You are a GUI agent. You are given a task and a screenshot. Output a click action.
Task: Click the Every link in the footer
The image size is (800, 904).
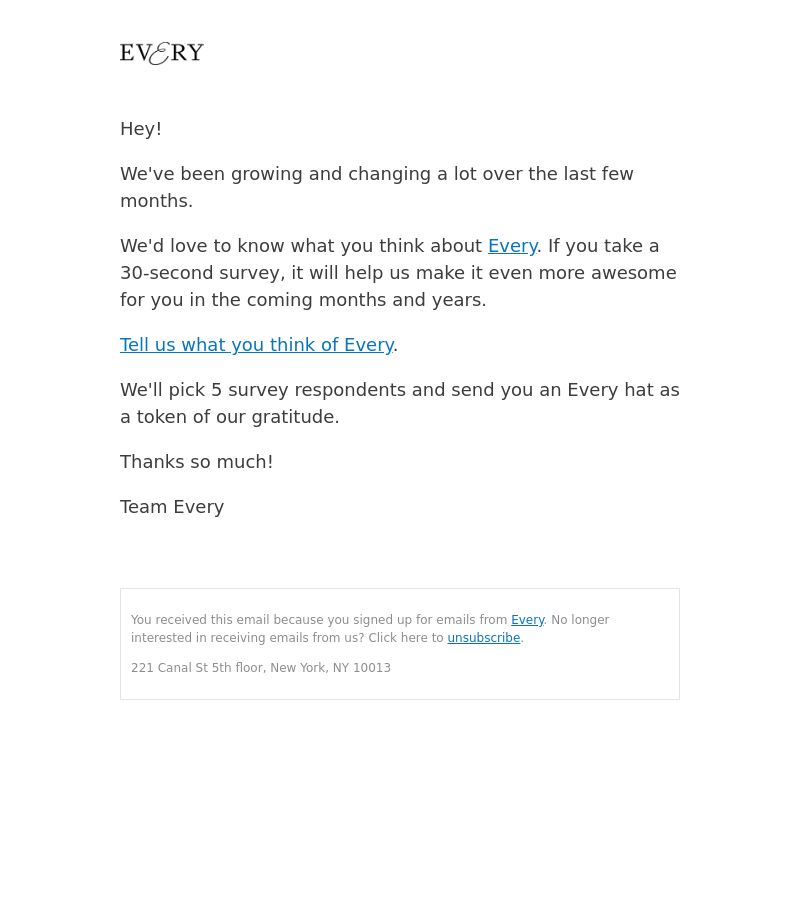527,620
